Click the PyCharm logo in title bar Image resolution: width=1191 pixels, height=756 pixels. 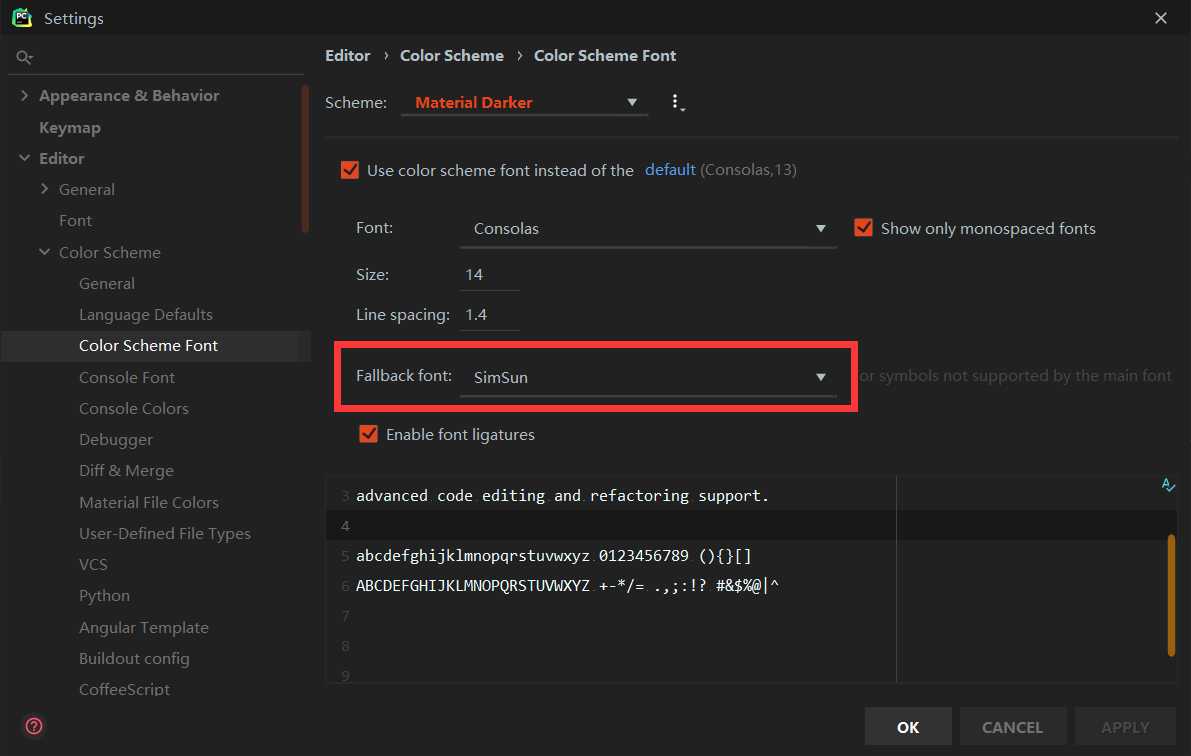coord(22,17)
